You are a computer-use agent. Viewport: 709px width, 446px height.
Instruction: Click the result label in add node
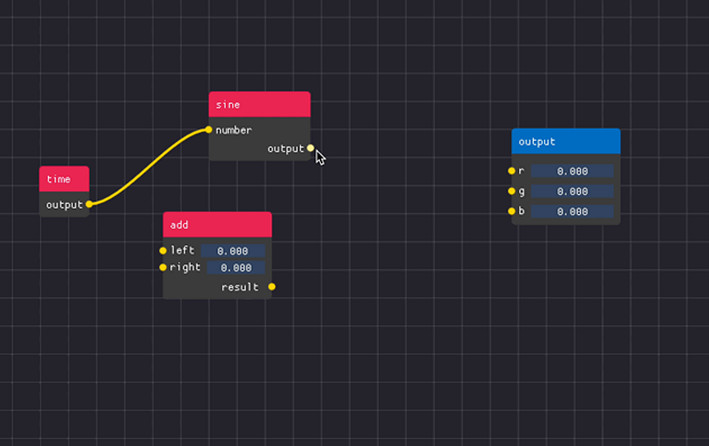click(x=239, y=287)
